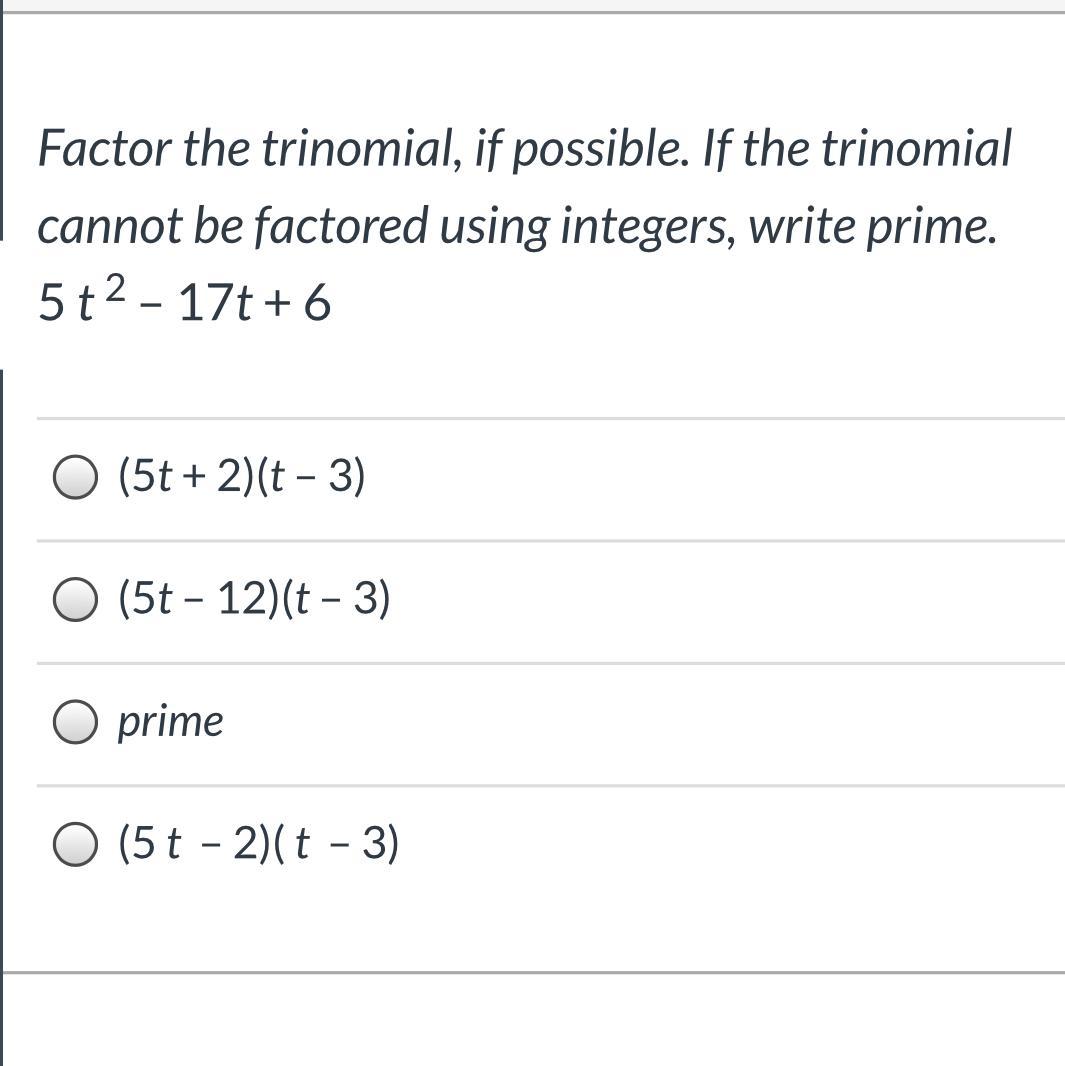Click 'If the trinomial' in the first line
Viewport: 1065px width, 1066px height.
[858, 150]
